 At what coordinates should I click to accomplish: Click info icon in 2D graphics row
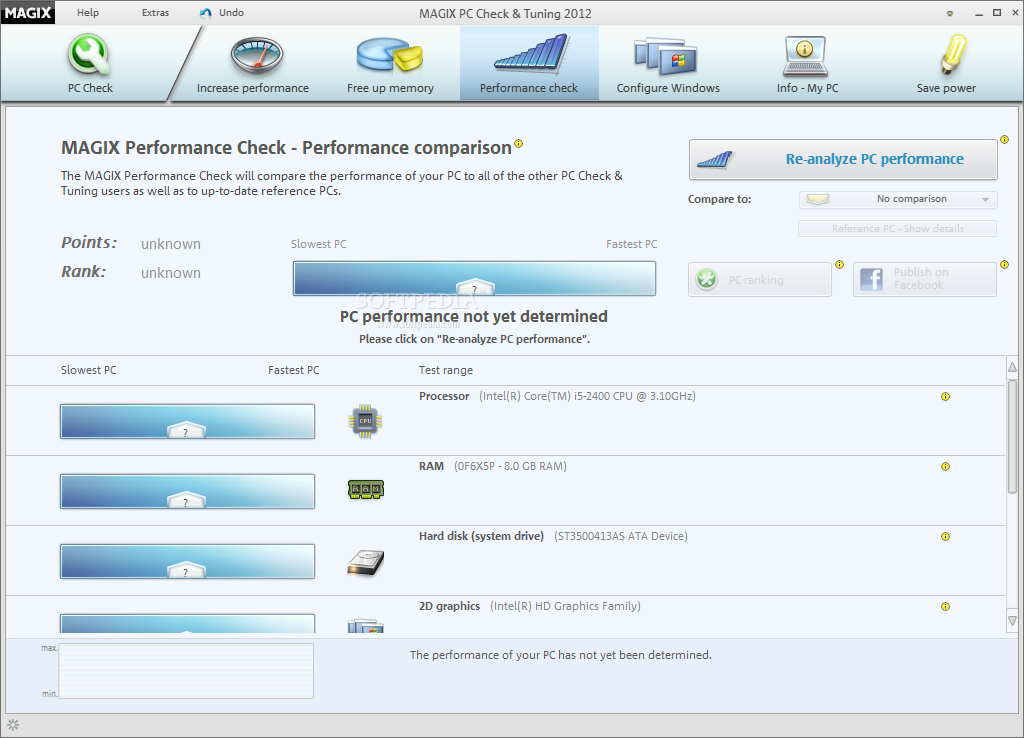945,606
